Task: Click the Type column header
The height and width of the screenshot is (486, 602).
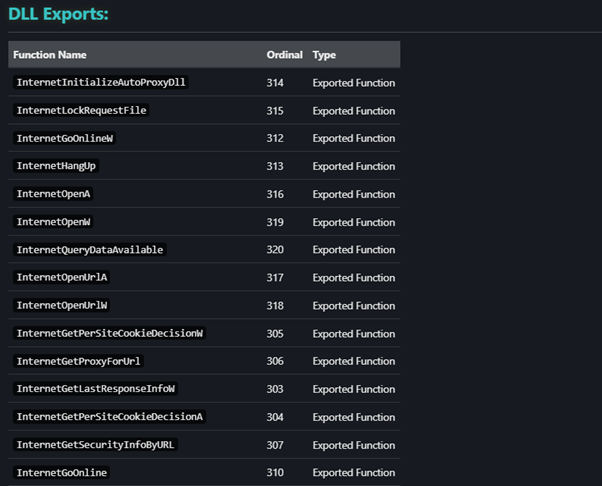Action: [x=324, y=55]
